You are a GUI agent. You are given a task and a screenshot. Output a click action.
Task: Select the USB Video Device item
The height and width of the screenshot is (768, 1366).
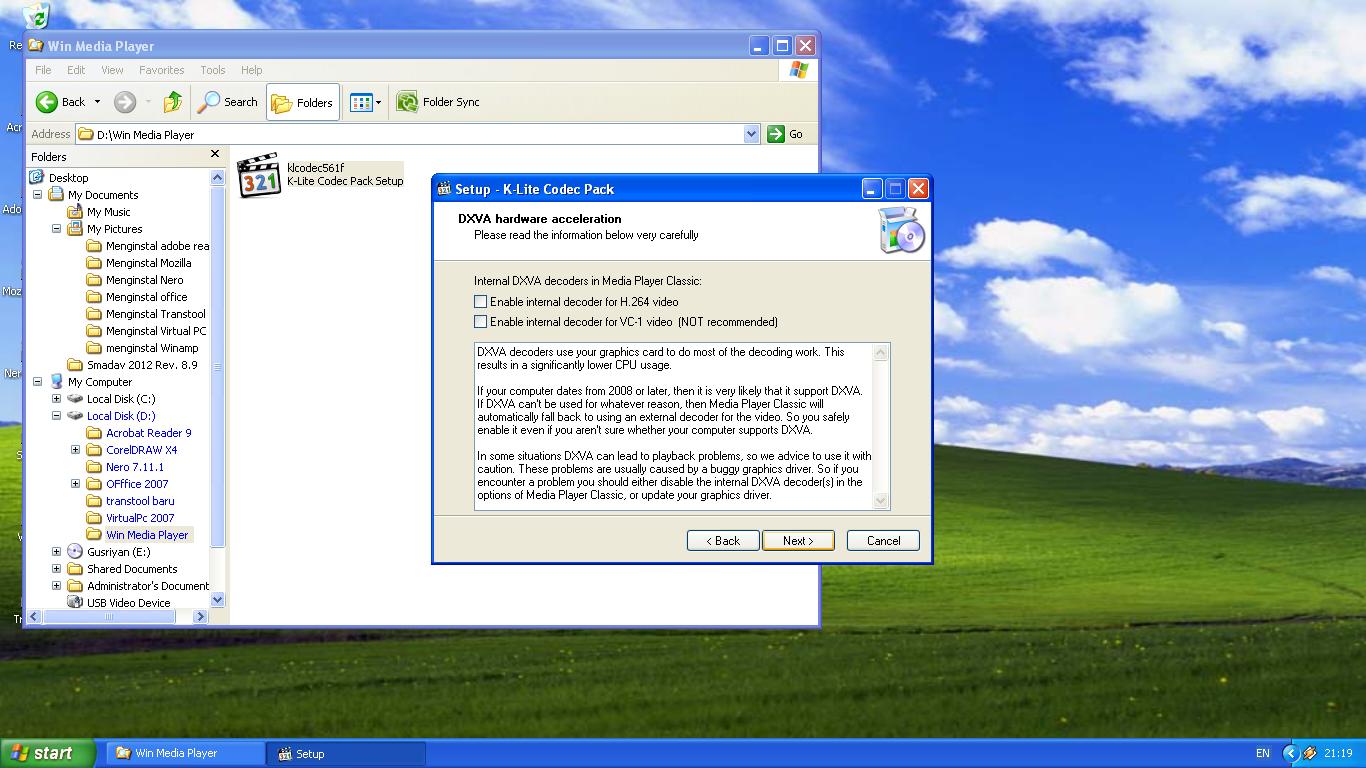[128, 603]
